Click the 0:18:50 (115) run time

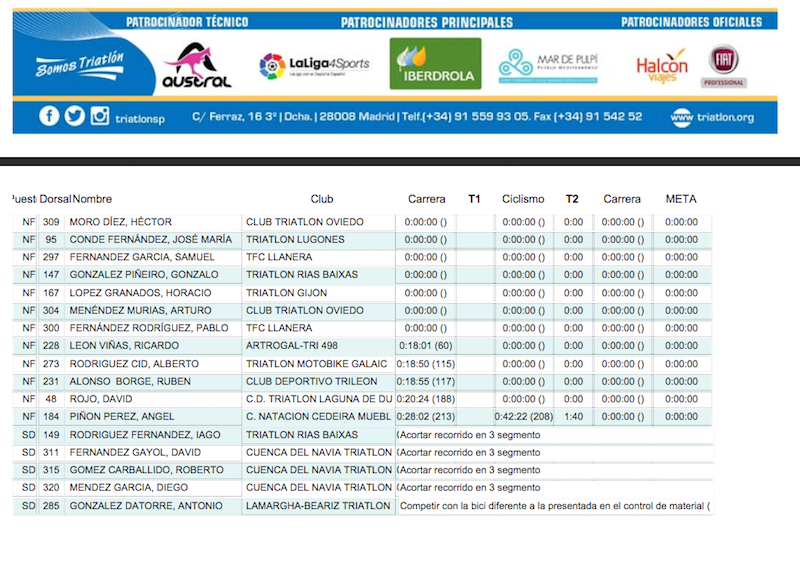point(426,364)
